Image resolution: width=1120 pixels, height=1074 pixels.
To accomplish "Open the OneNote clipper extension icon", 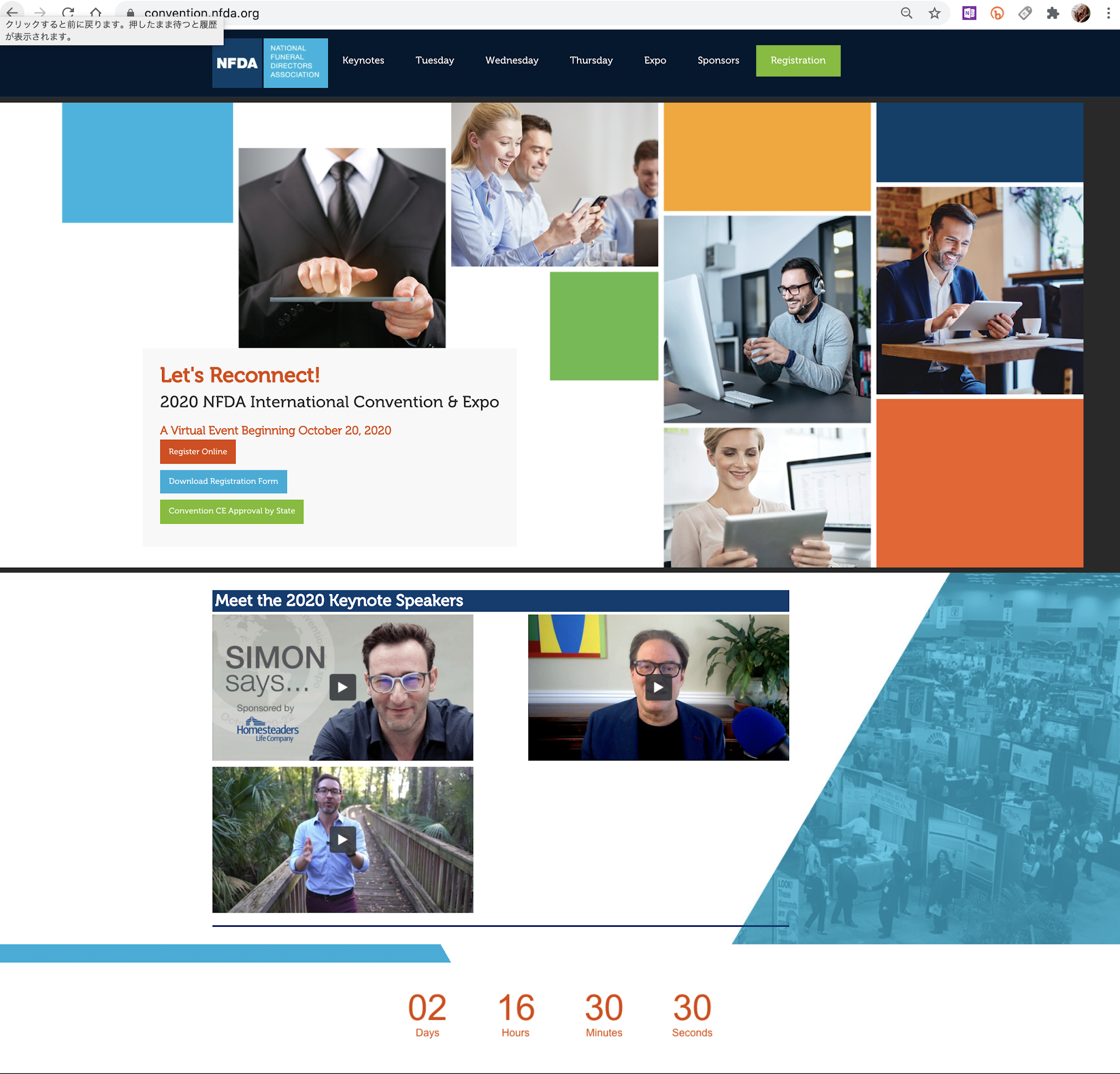I will pos(969,13).
